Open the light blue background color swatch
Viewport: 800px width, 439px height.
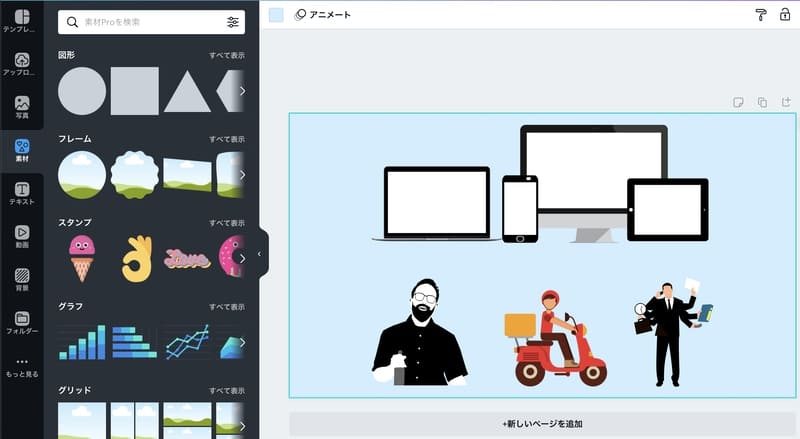276,14
